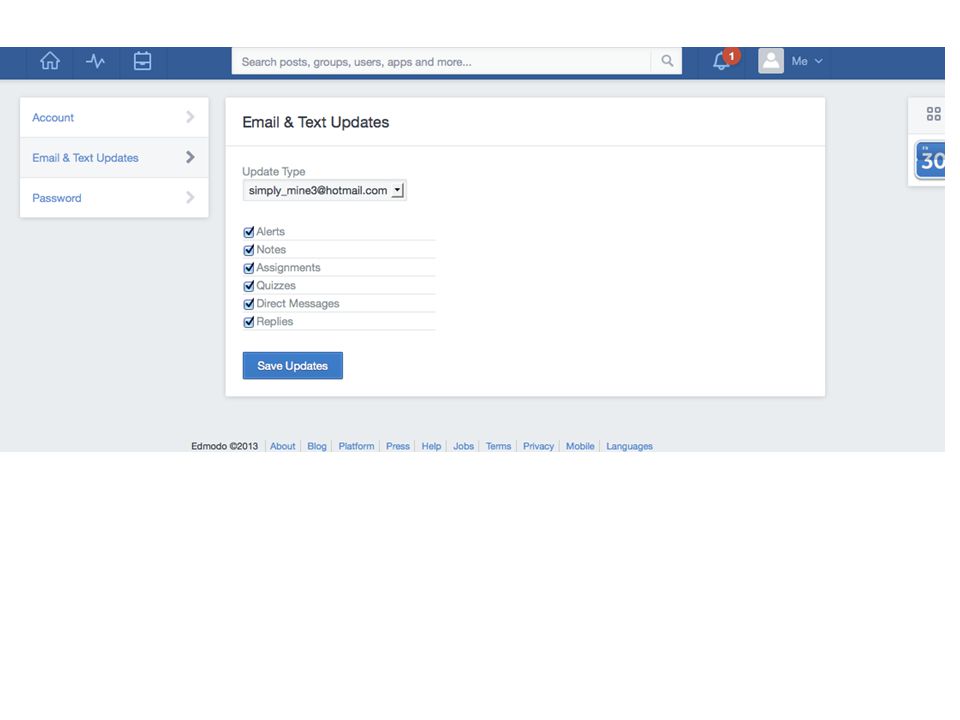Open the calendar icon showing 30

pos(931,160)
